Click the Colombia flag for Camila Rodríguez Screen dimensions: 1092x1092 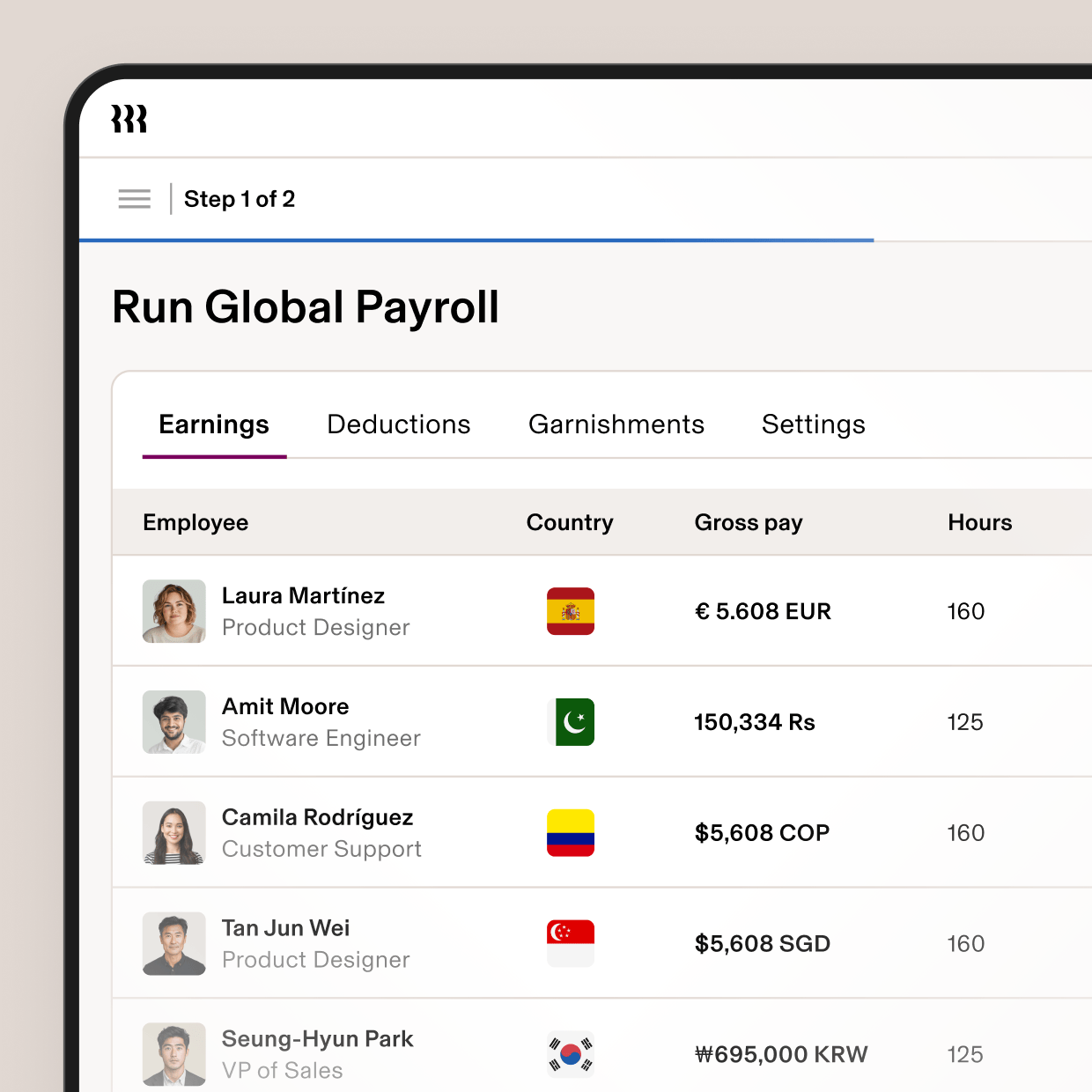coord(570,833)
